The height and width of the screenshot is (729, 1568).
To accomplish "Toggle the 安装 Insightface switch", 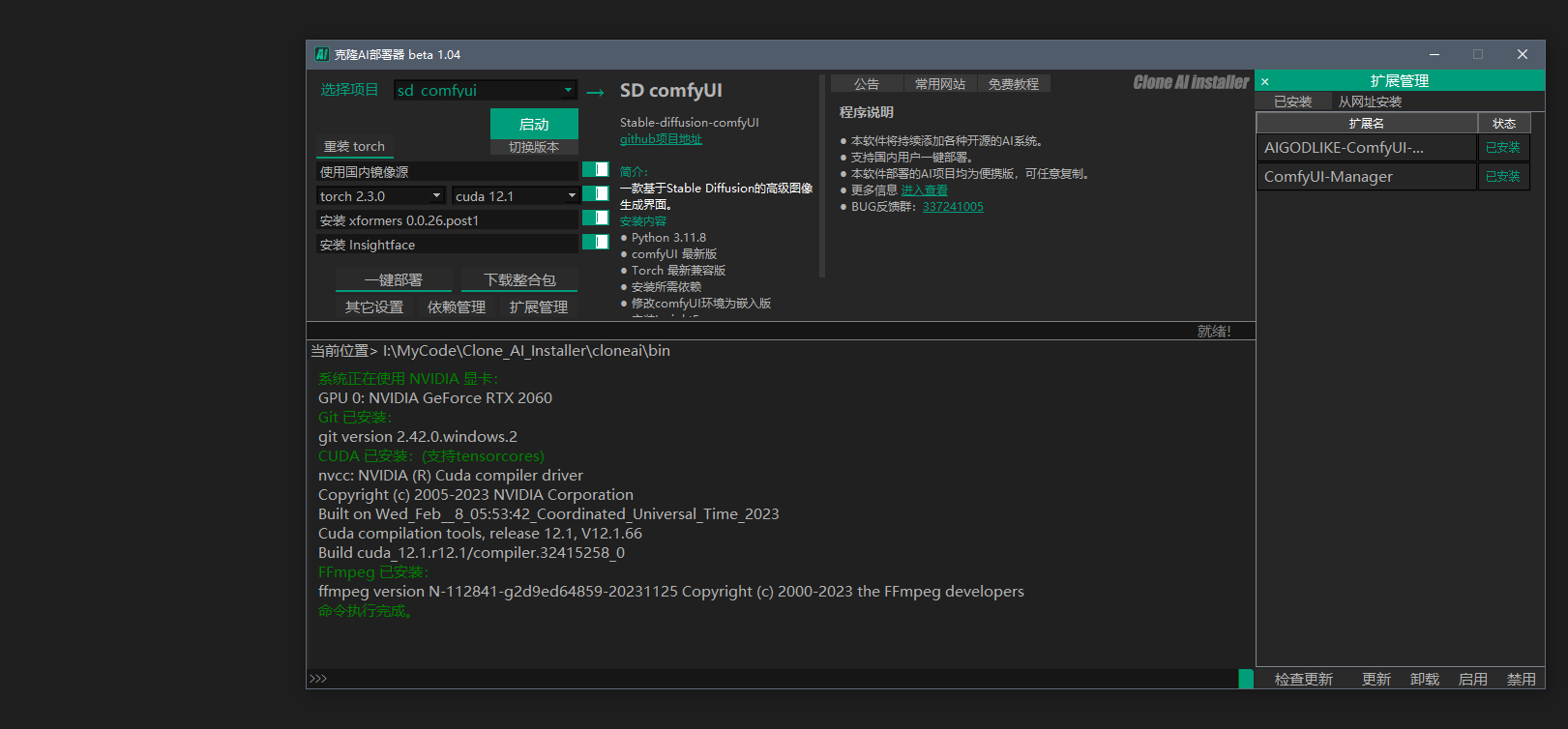I will click(x=595, y=243).
